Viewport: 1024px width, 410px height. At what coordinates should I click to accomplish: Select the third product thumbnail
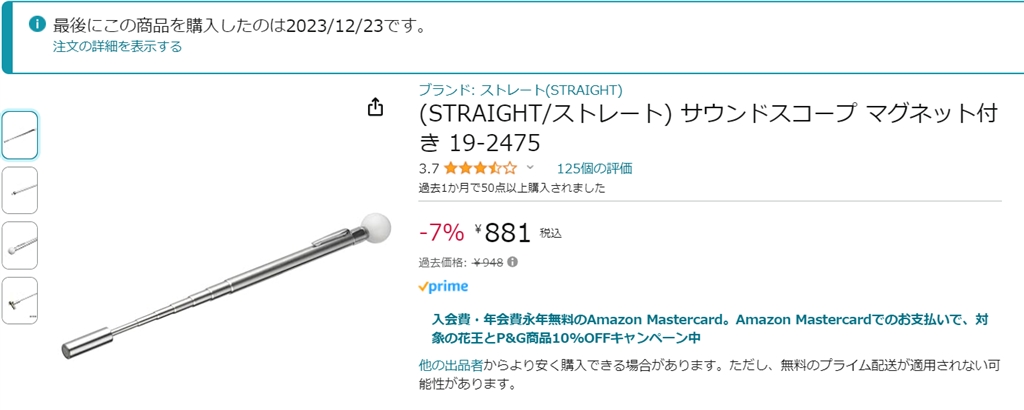[x=20, y=245]
